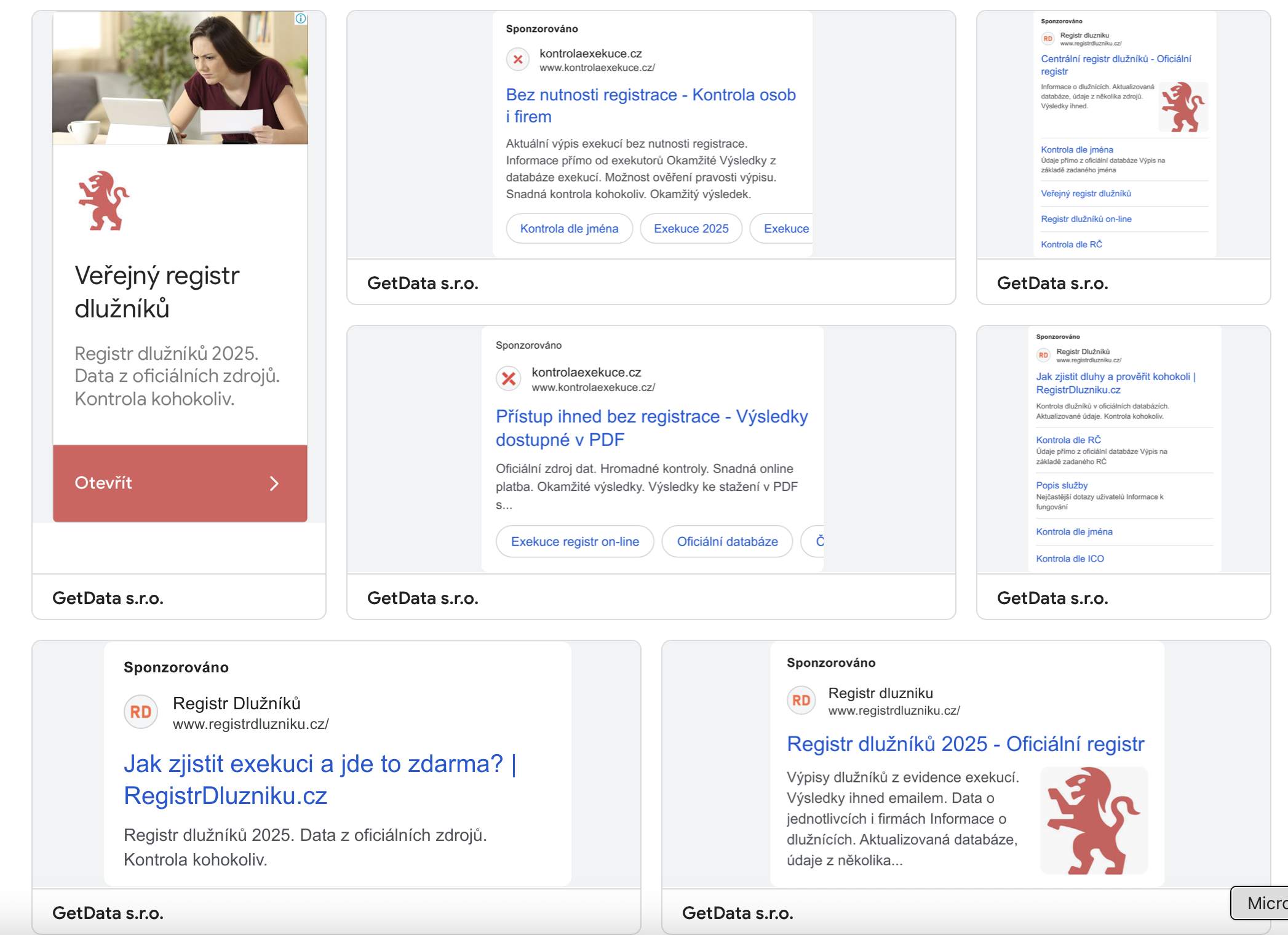
Task: Click the arrow chevron in Otevřít button
Action: click(274, 483)
